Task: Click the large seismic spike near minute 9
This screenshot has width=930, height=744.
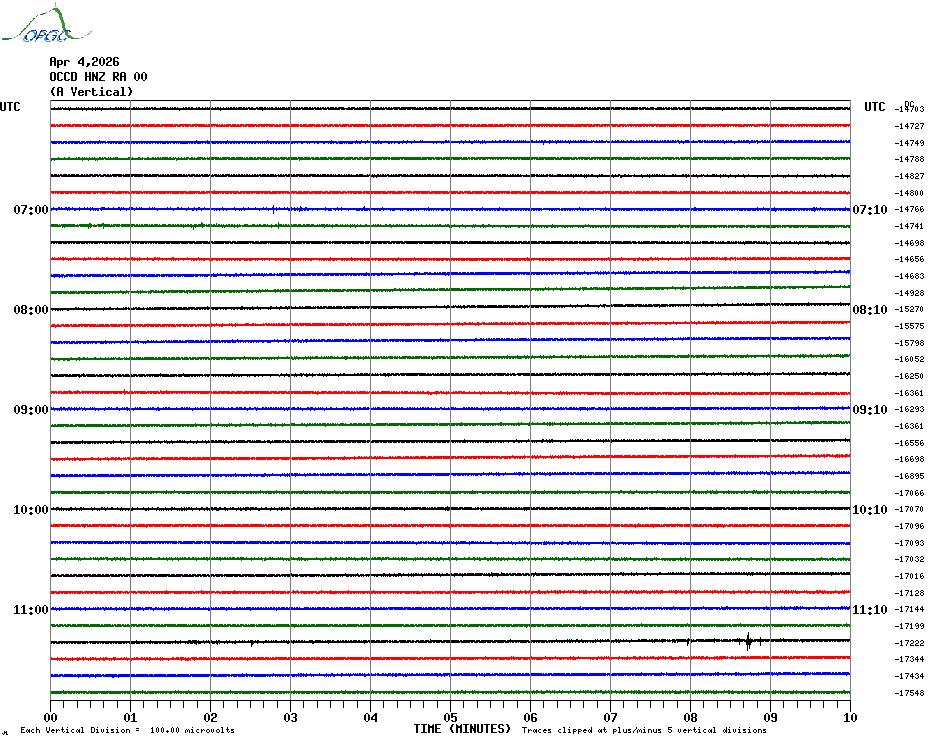Action: click(748, 641)
